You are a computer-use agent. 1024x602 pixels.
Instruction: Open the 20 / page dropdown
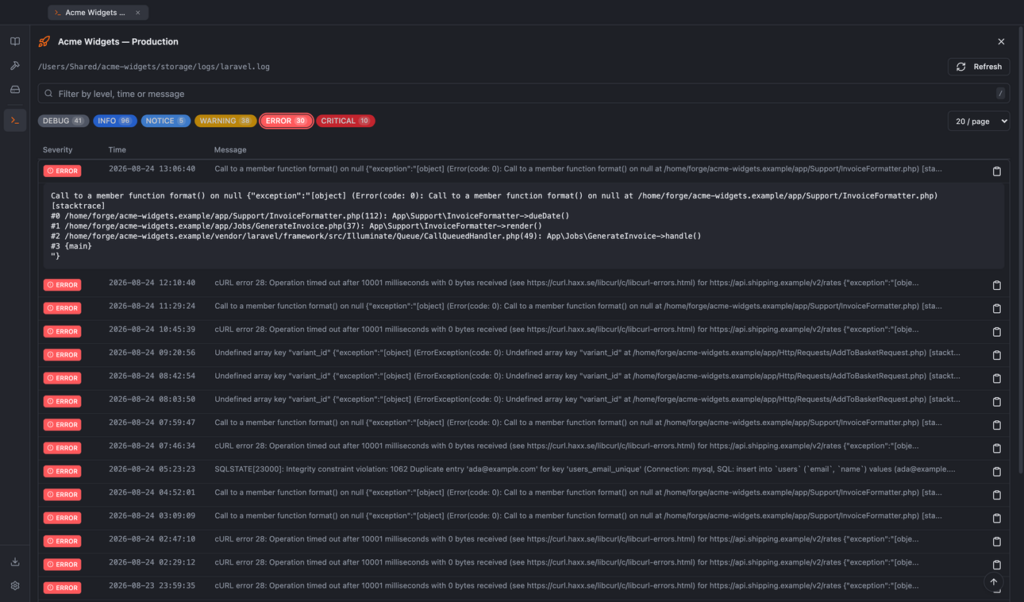point(978,121)
